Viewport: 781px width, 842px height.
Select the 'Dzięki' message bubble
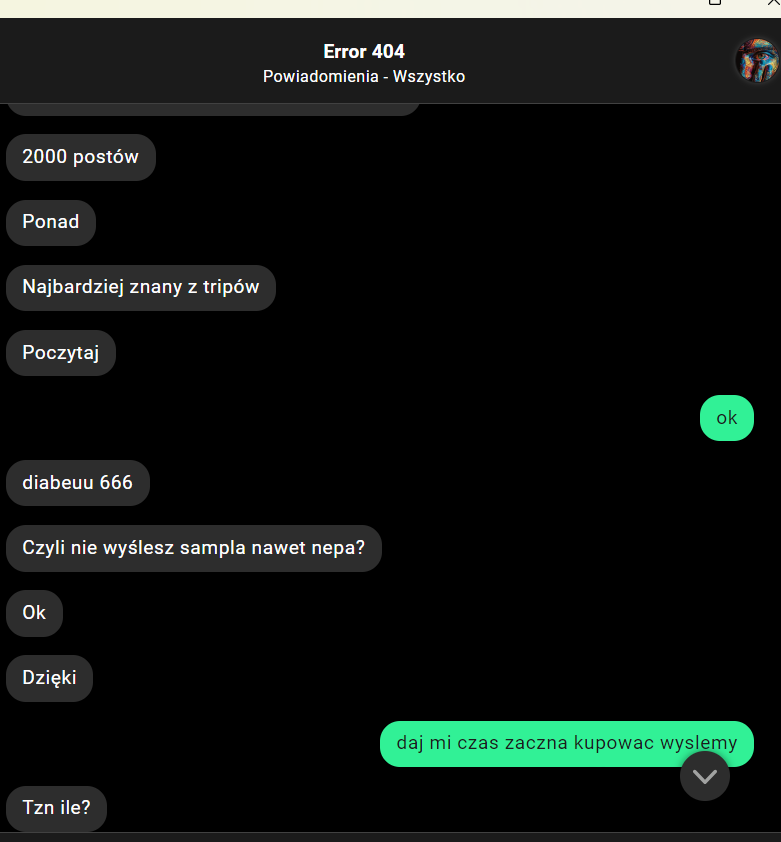click(x=49, y=678)
